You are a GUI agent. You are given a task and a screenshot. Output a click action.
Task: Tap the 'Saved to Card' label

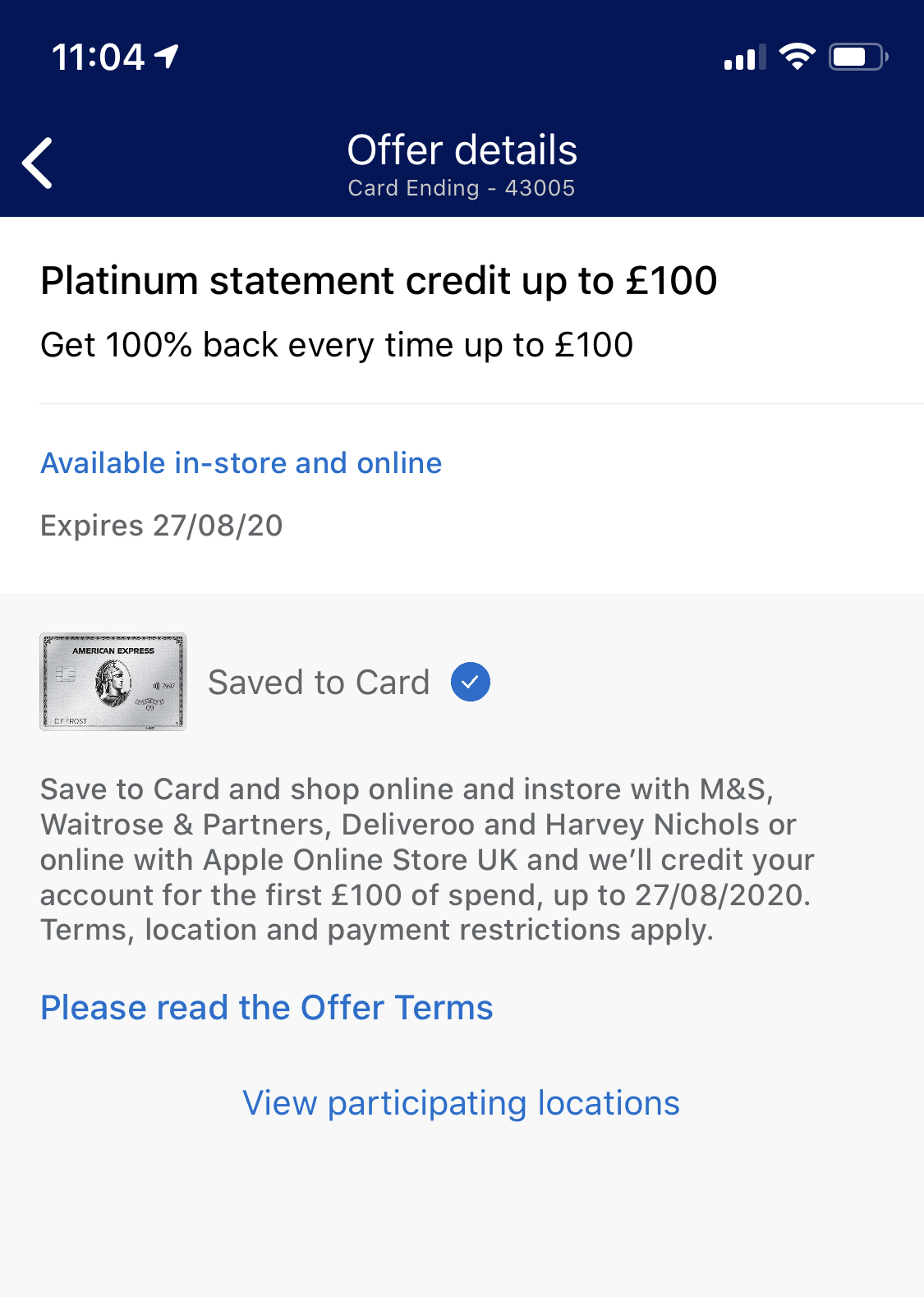[x=319, y=683]
